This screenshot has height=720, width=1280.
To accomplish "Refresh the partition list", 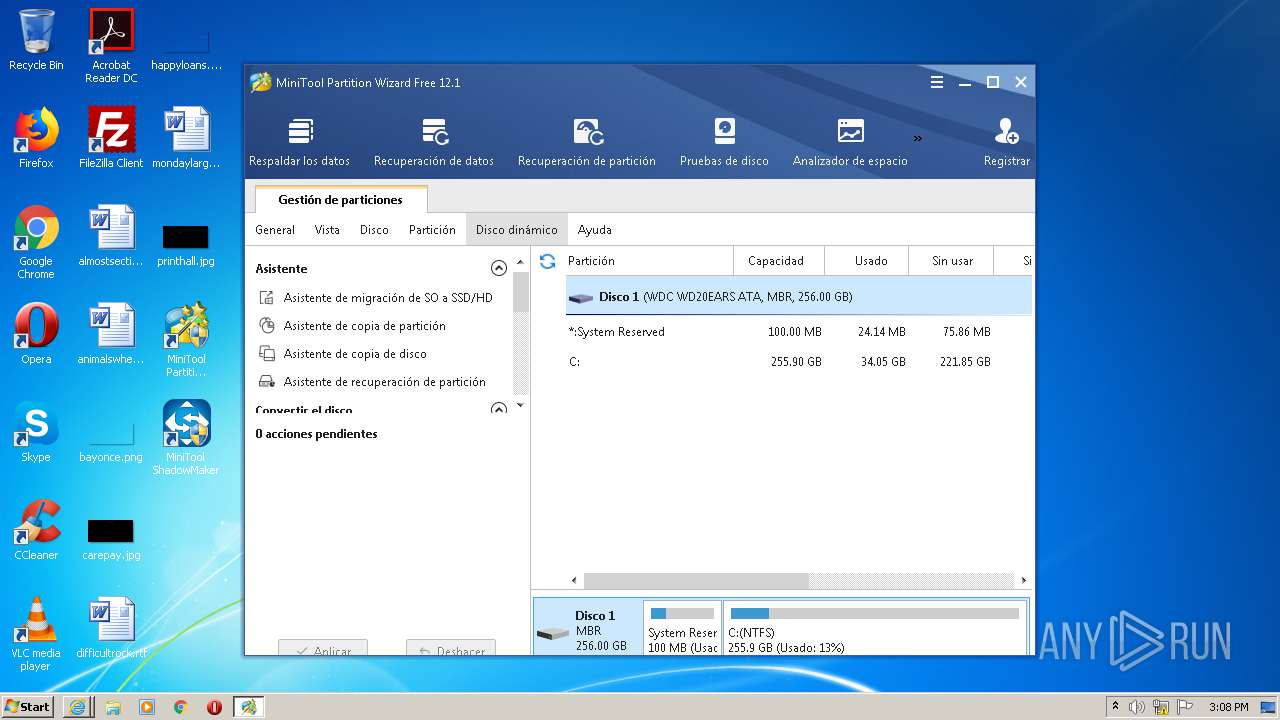I will point(548,261).
